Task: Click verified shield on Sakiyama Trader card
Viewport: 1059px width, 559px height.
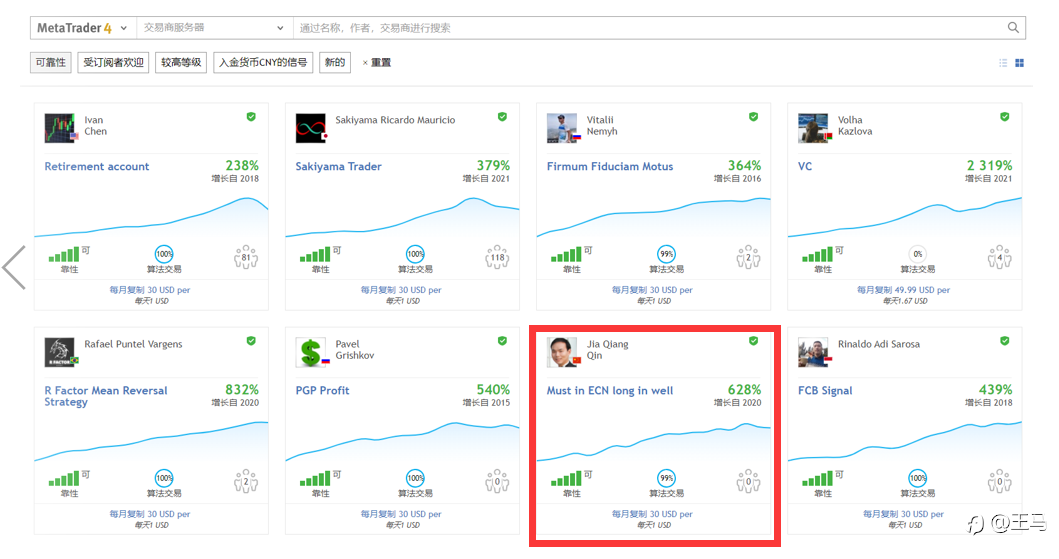Action: [502, 117]
